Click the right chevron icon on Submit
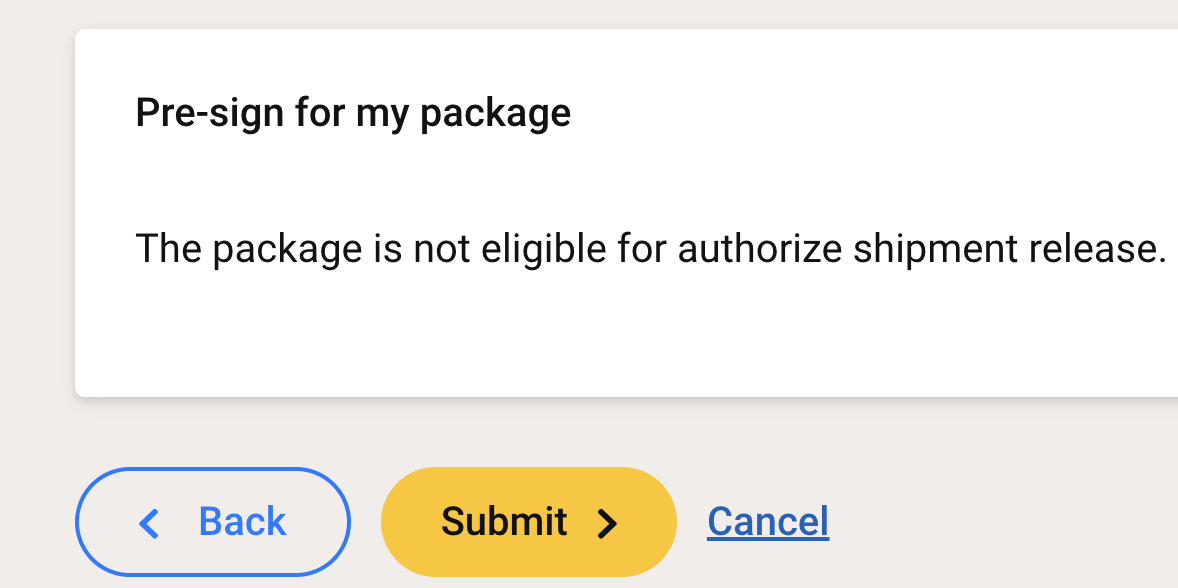 point(607,523)
